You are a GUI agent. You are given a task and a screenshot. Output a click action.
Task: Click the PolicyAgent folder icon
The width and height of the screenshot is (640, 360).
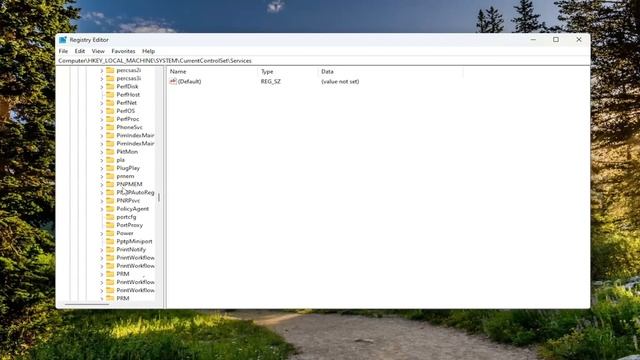click(x=110, y=209)
